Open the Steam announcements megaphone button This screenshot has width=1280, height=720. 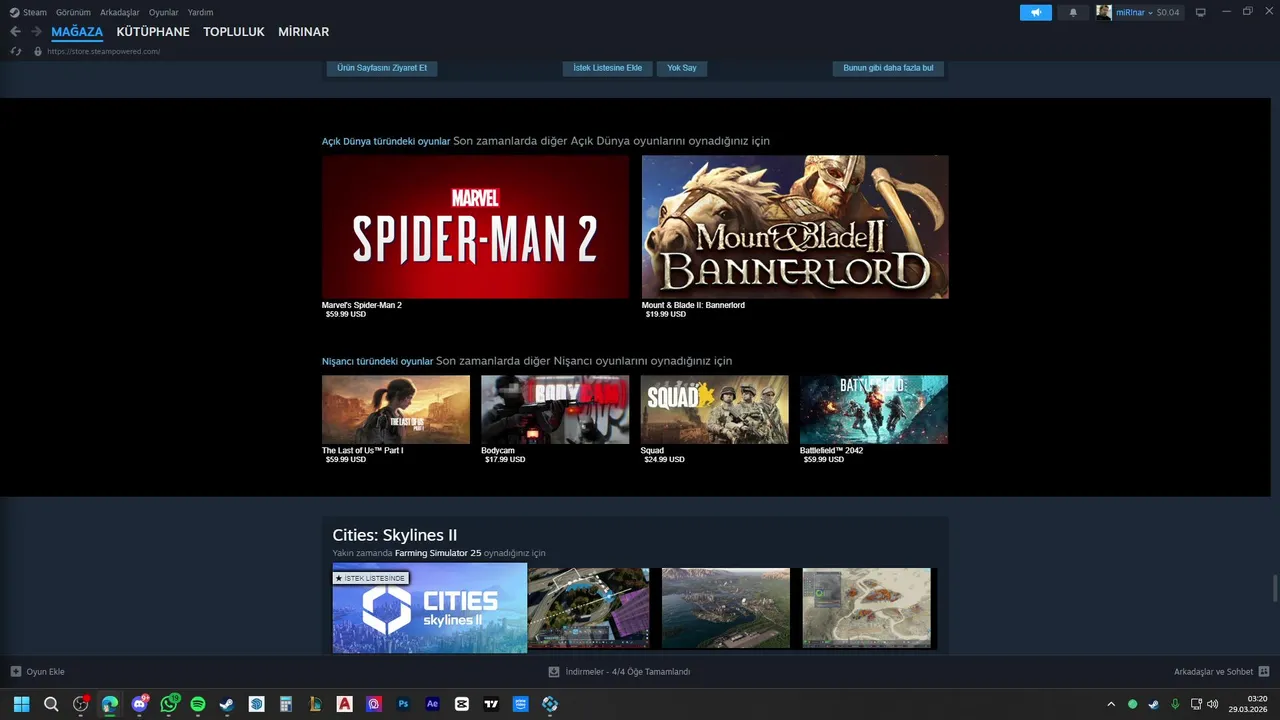tap(1036, 12)
